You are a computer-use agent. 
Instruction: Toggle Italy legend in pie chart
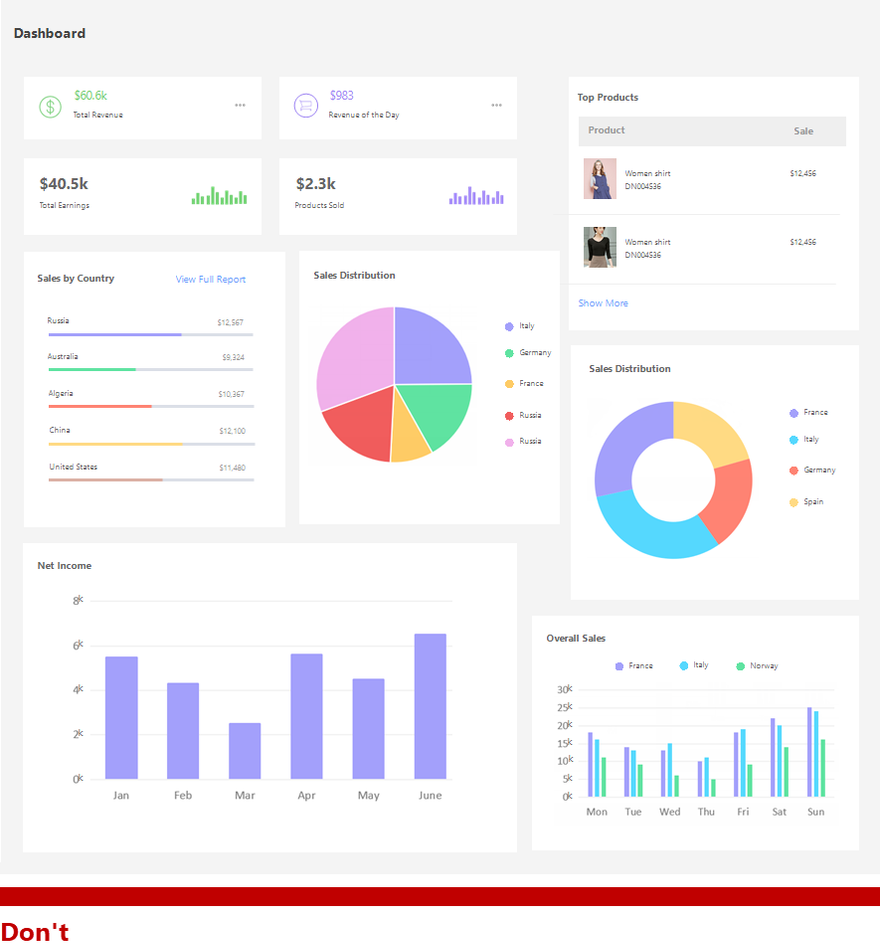520,326
